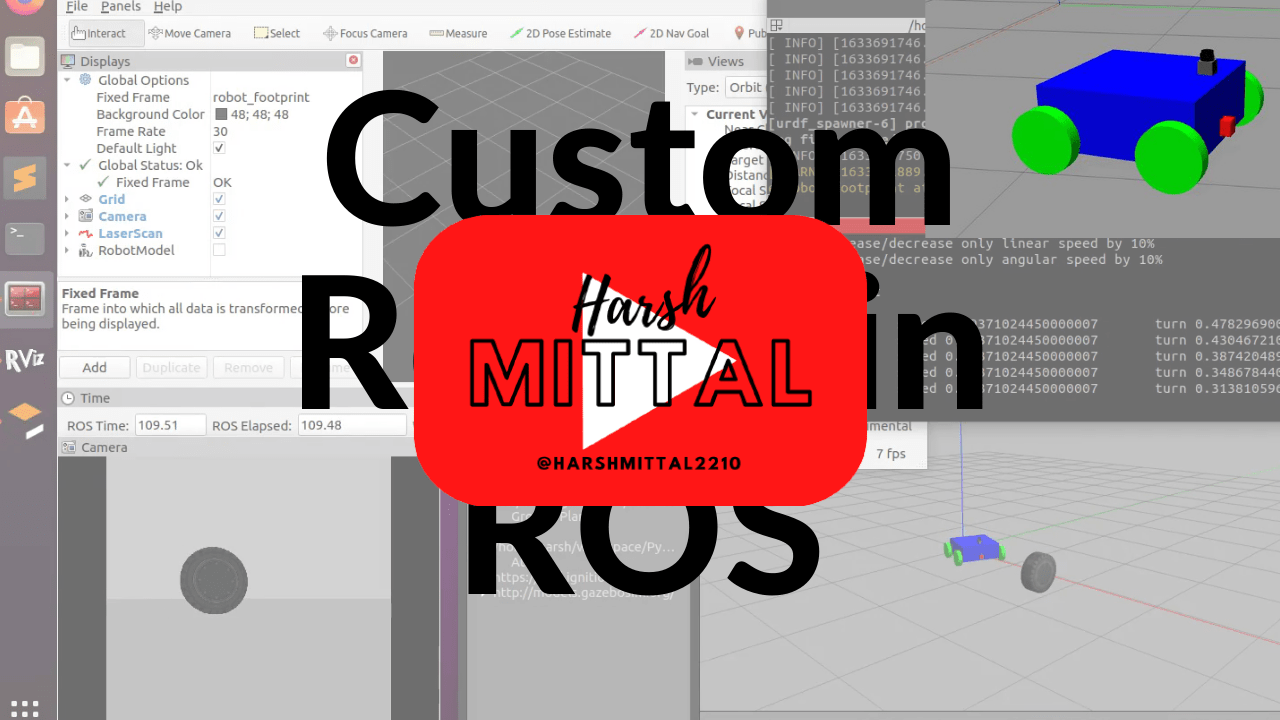1280x720 pixels.
Task: Expand the Grid display node
Action: point(67,199)
